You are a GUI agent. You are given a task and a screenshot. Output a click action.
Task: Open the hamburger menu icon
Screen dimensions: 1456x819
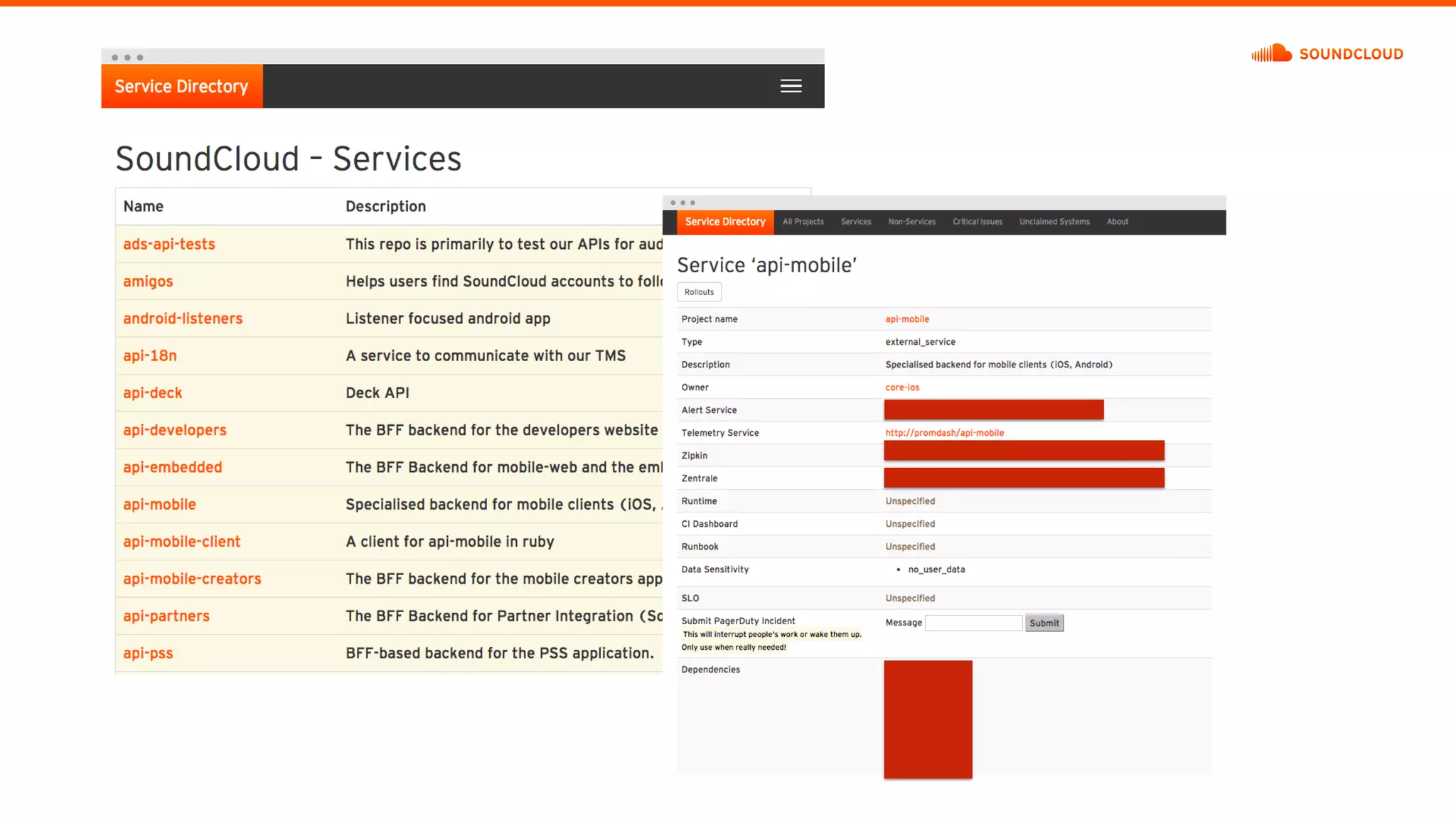click(791, 86)
